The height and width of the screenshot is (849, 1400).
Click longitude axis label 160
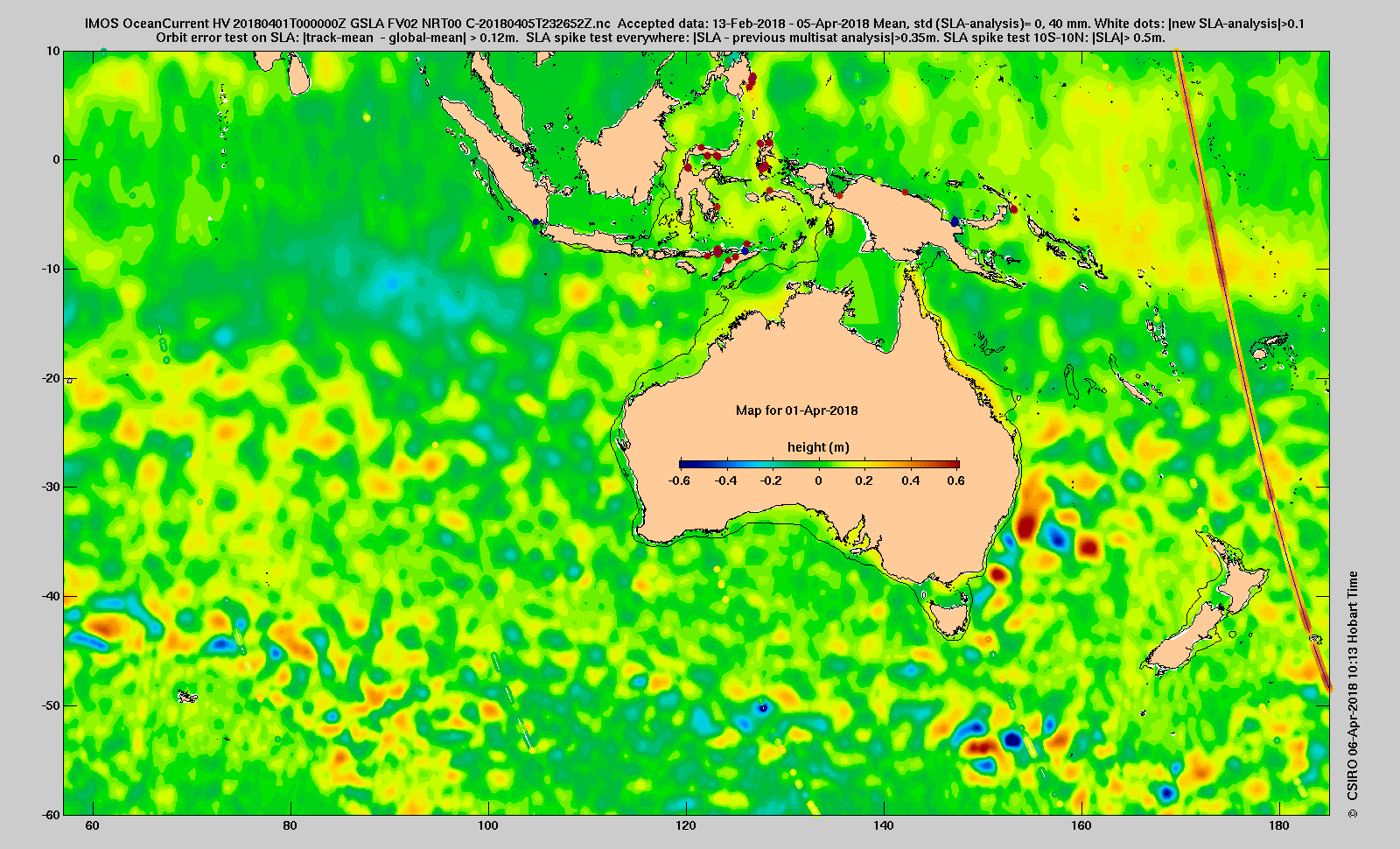[x=1081, y=825]
